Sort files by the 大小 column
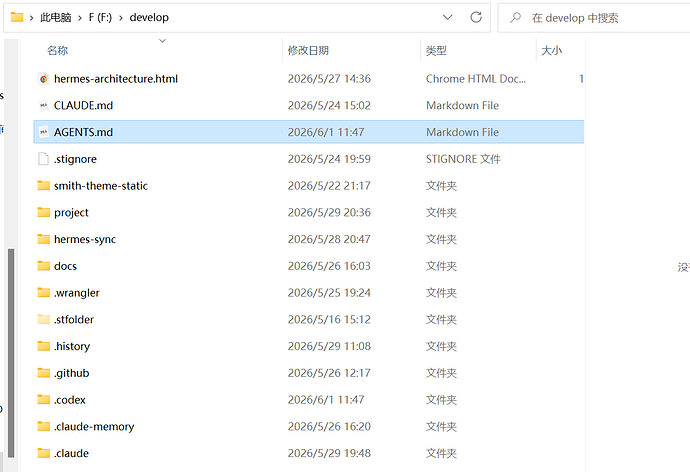Screen dimensions: 690x472 coord(552,51)
